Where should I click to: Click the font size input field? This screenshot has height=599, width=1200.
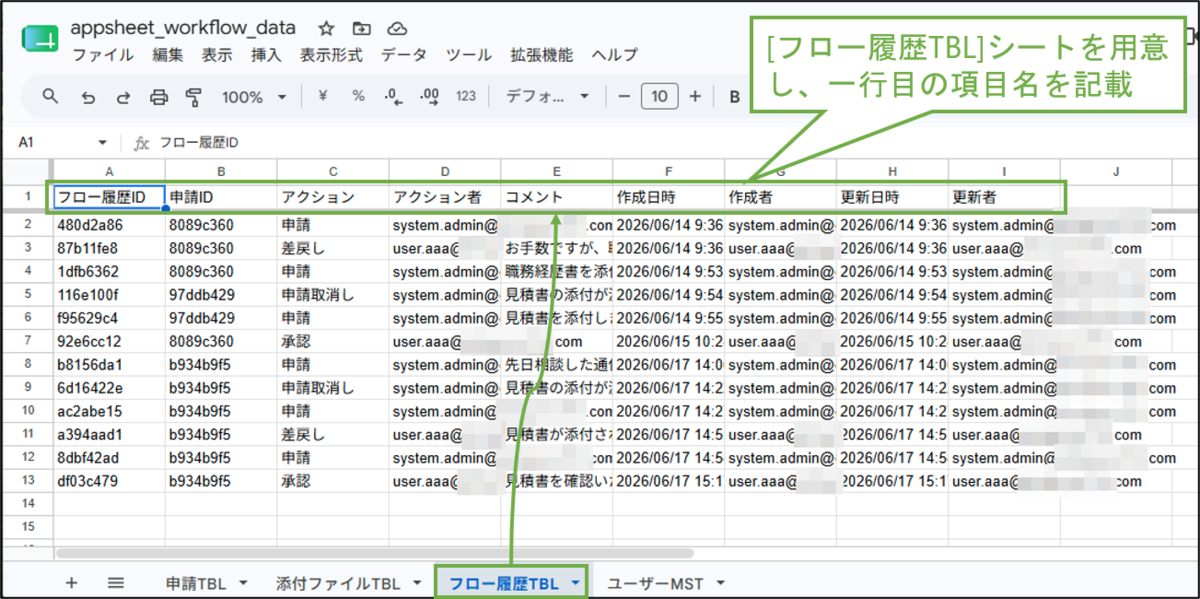[659, 97]
